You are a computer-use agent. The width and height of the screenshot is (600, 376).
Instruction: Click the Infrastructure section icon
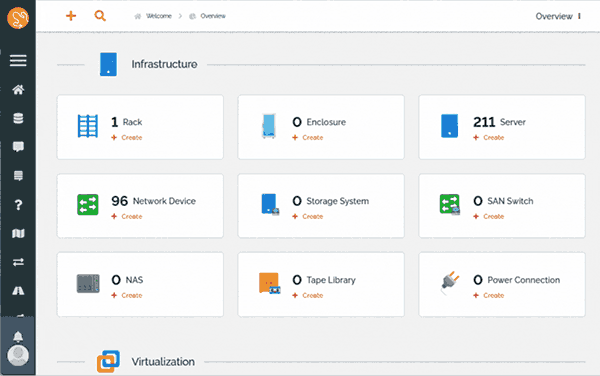108,64
